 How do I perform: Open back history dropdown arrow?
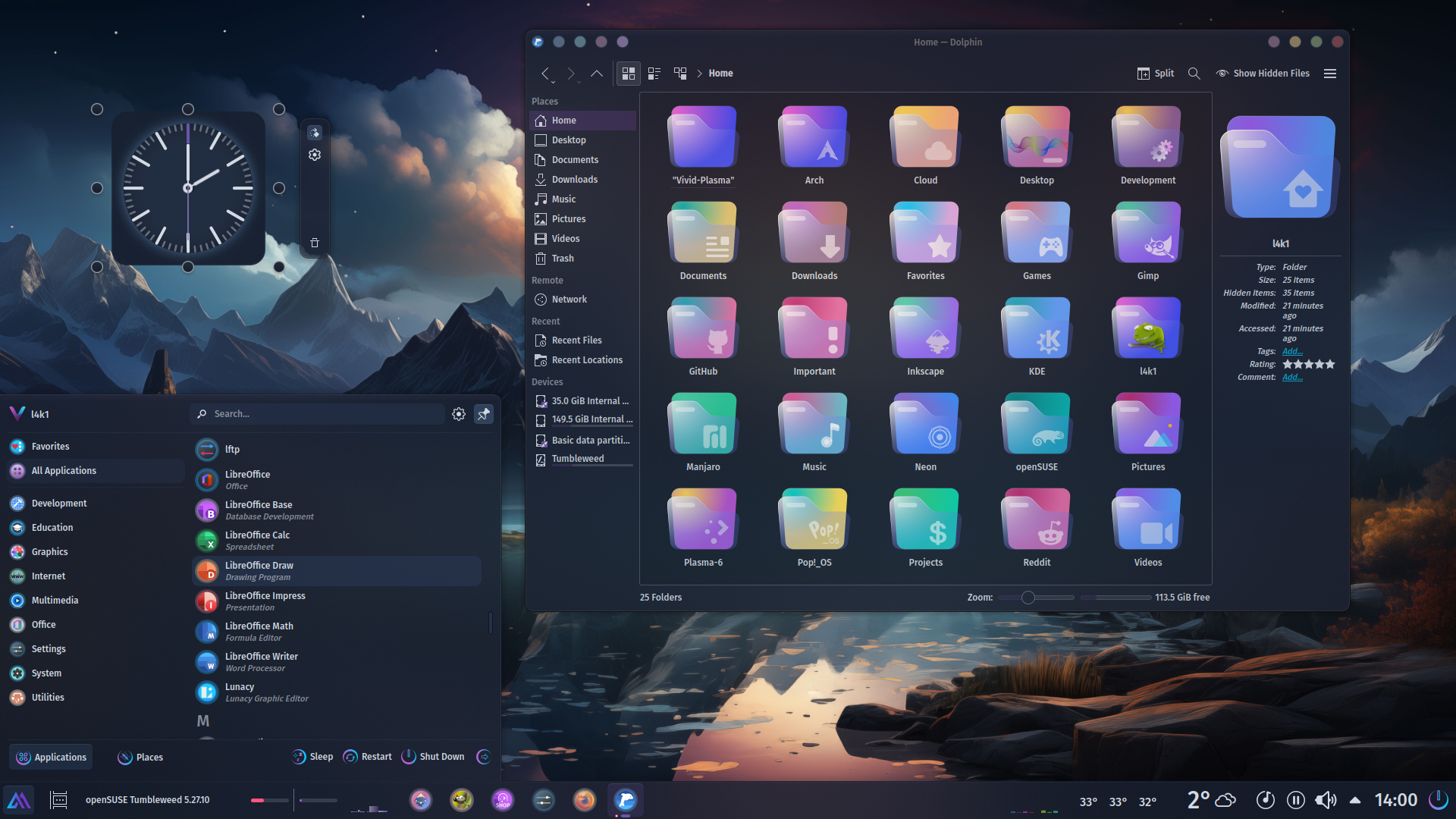tap(553, 81)
